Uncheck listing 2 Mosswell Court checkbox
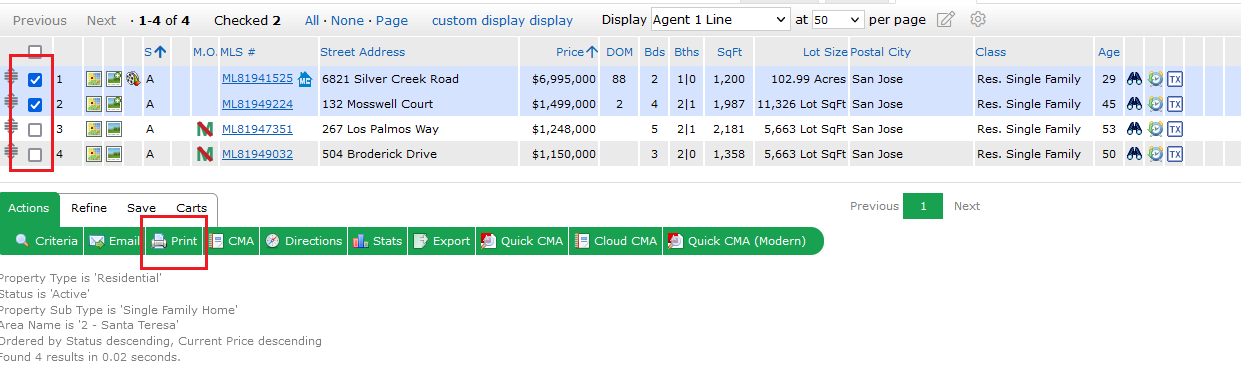This screenshot has height=366, width=1241. 35,105
